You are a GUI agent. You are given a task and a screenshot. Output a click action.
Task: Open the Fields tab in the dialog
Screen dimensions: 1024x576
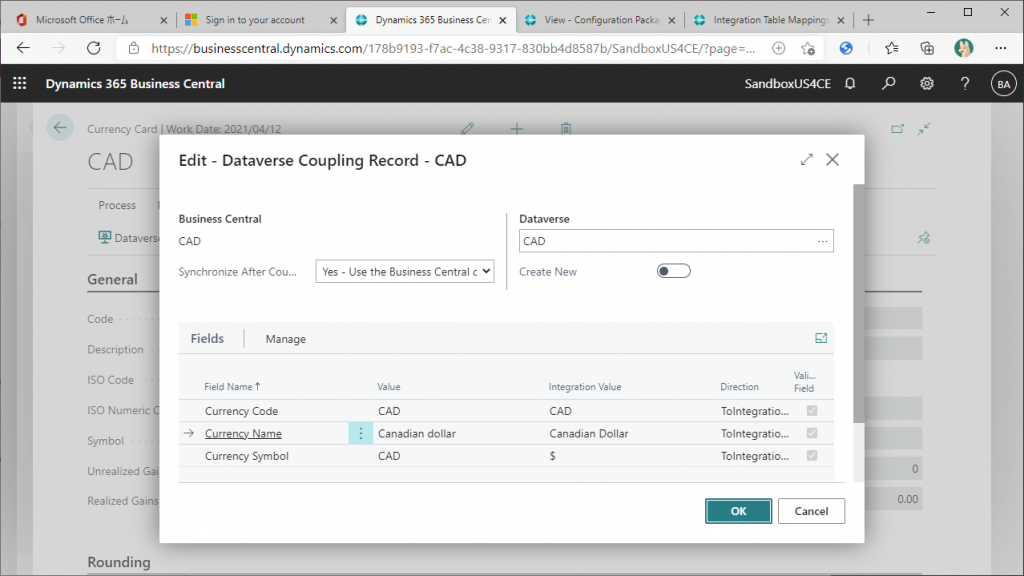click(x=207, y=338)
